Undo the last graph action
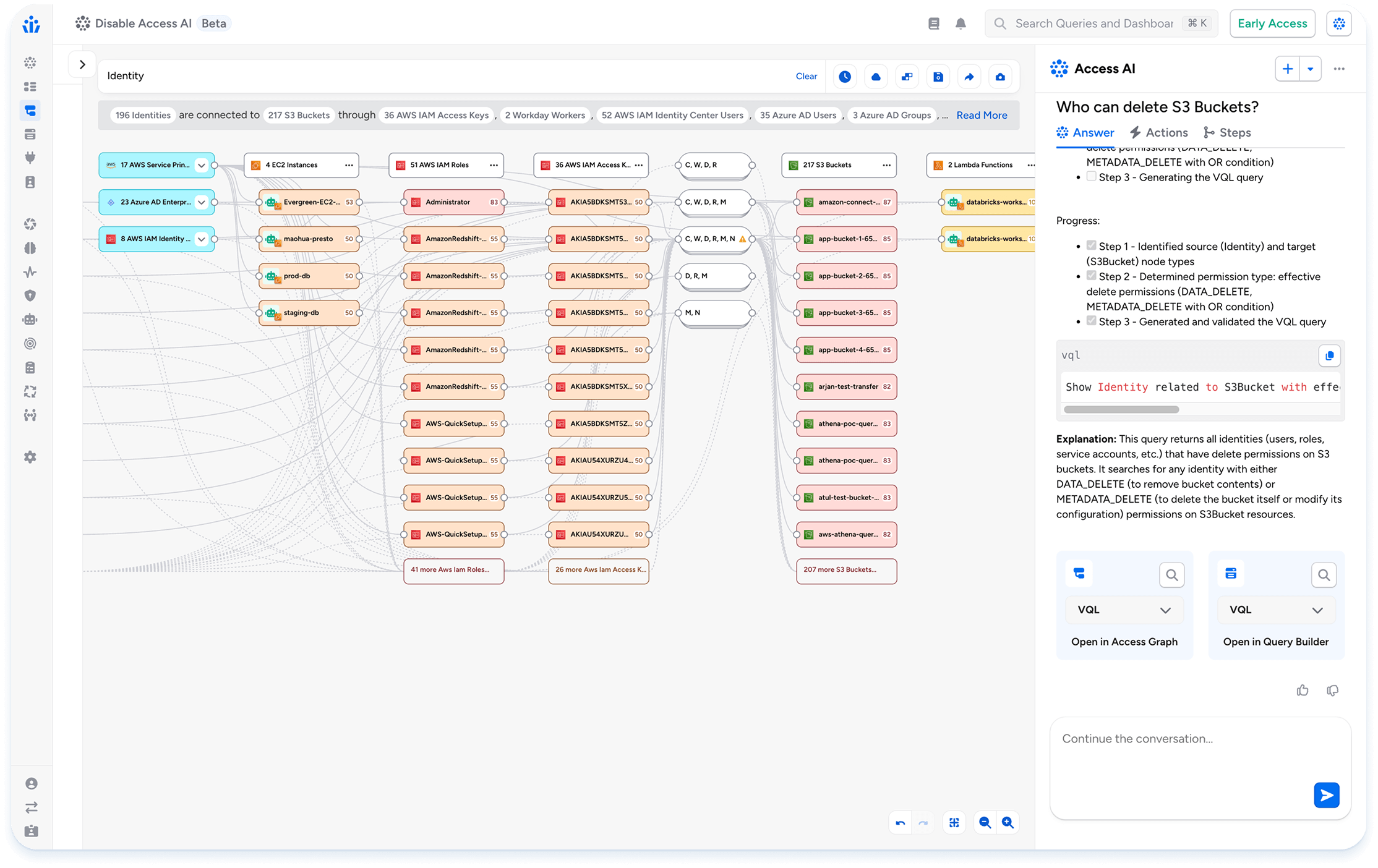Viewport: 1378px width, 868px height. (x=901, y=823)
